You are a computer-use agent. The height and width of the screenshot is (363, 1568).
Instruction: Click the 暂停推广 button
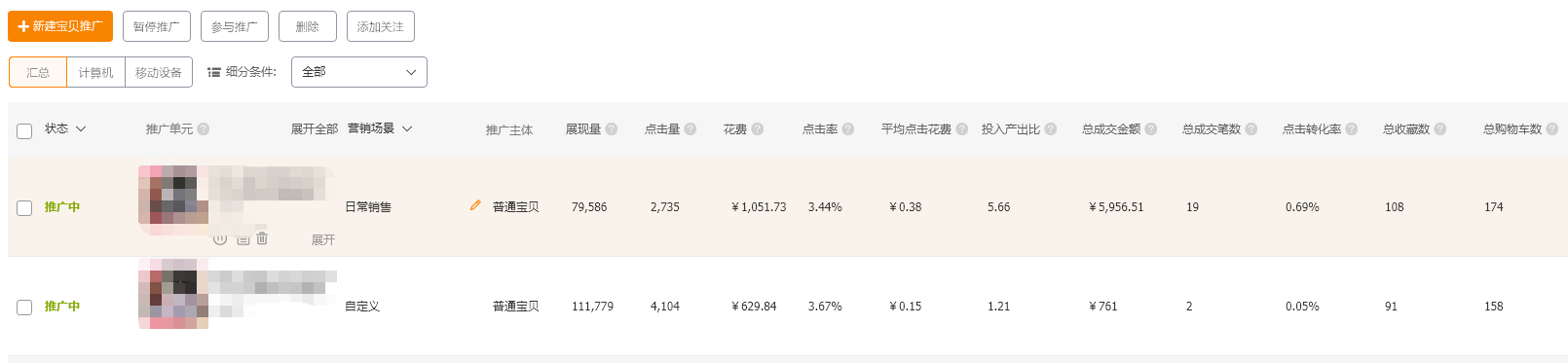[157, 26]
